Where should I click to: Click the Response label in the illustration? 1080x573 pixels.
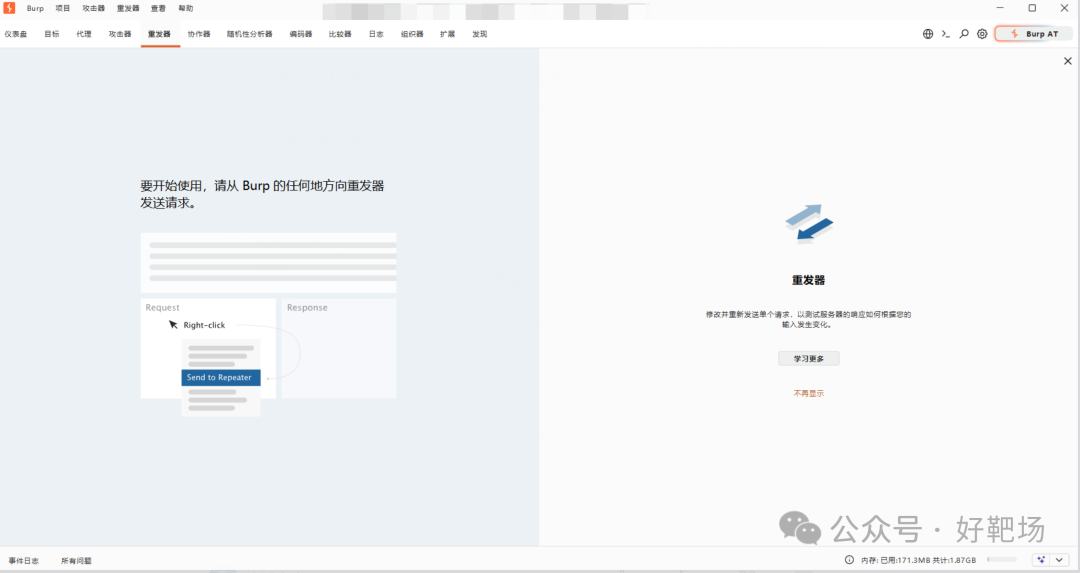[307, 308]
